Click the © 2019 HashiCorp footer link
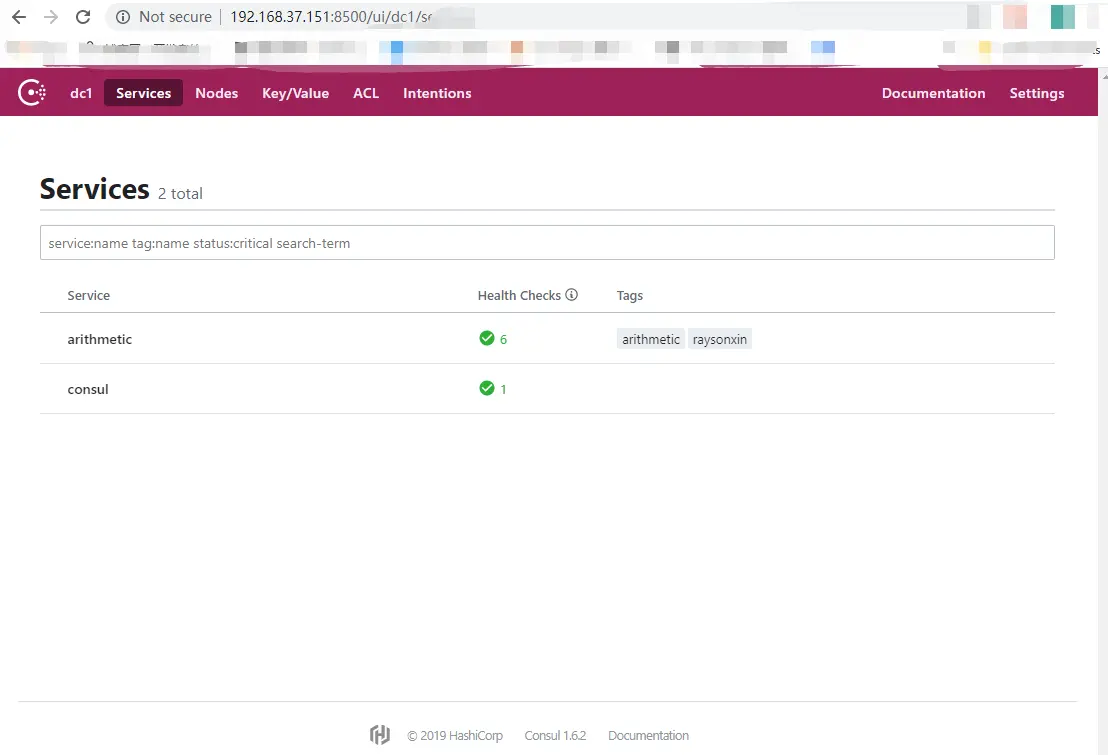The width and height of the screenshot is (1108, 755). (x=455, y=735)
